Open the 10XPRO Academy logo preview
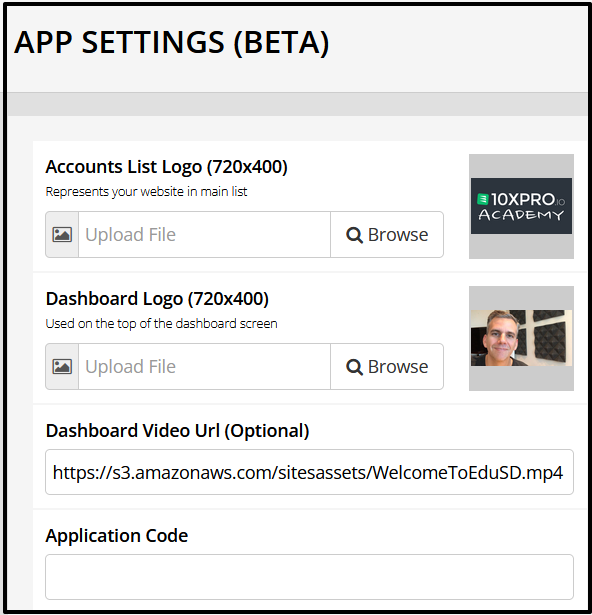 [521, 206]
